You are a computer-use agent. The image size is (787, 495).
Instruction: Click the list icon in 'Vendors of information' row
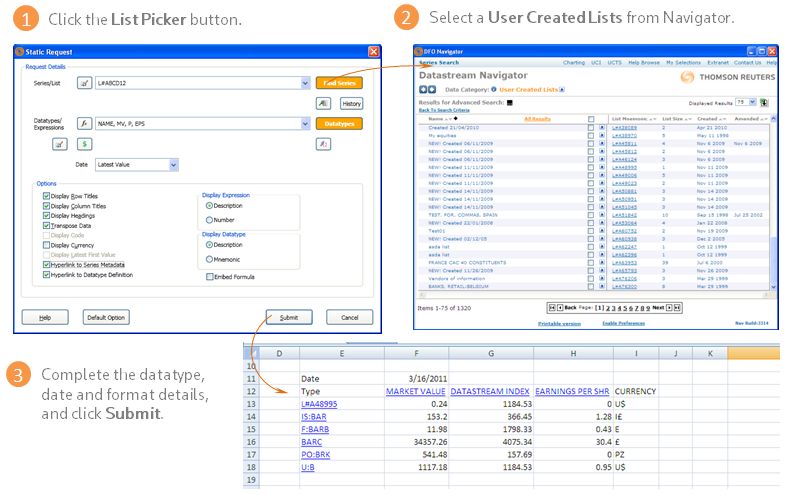pos(602,279)
